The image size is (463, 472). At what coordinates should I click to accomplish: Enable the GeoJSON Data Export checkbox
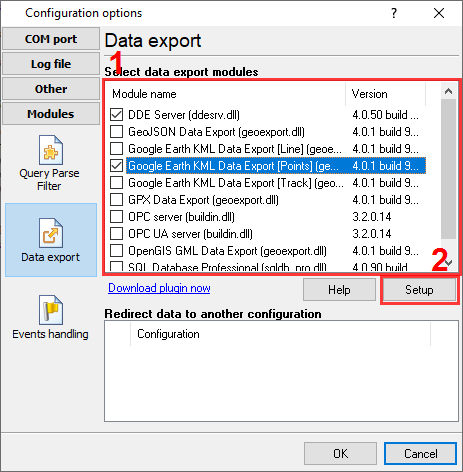coord(116,132)
